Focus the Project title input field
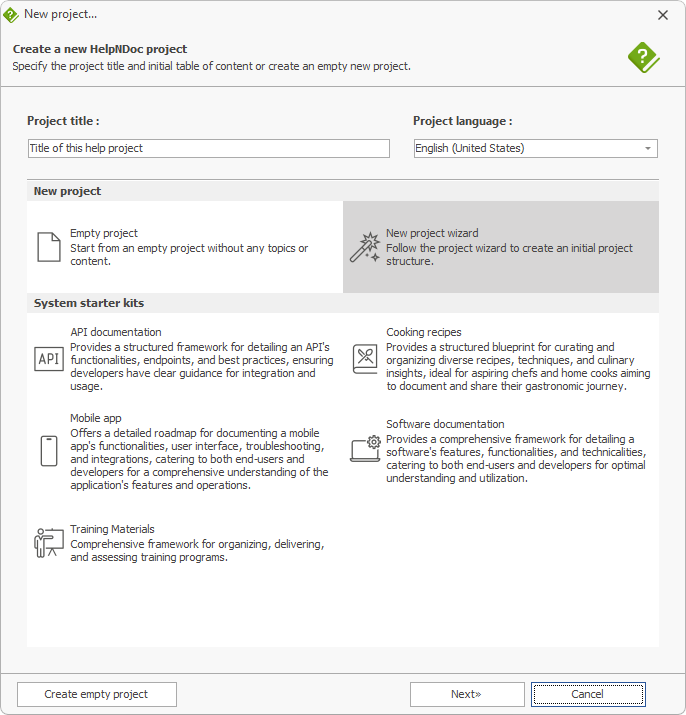686x715 pixels. [x=208, y=149]
